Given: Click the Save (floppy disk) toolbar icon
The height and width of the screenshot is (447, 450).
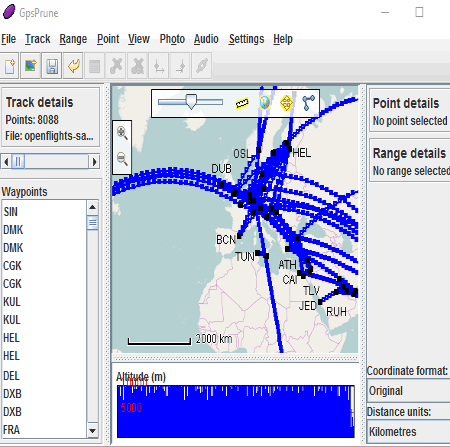Looking at the screenshot, I should pyautogui.click(x=52, y=66).
